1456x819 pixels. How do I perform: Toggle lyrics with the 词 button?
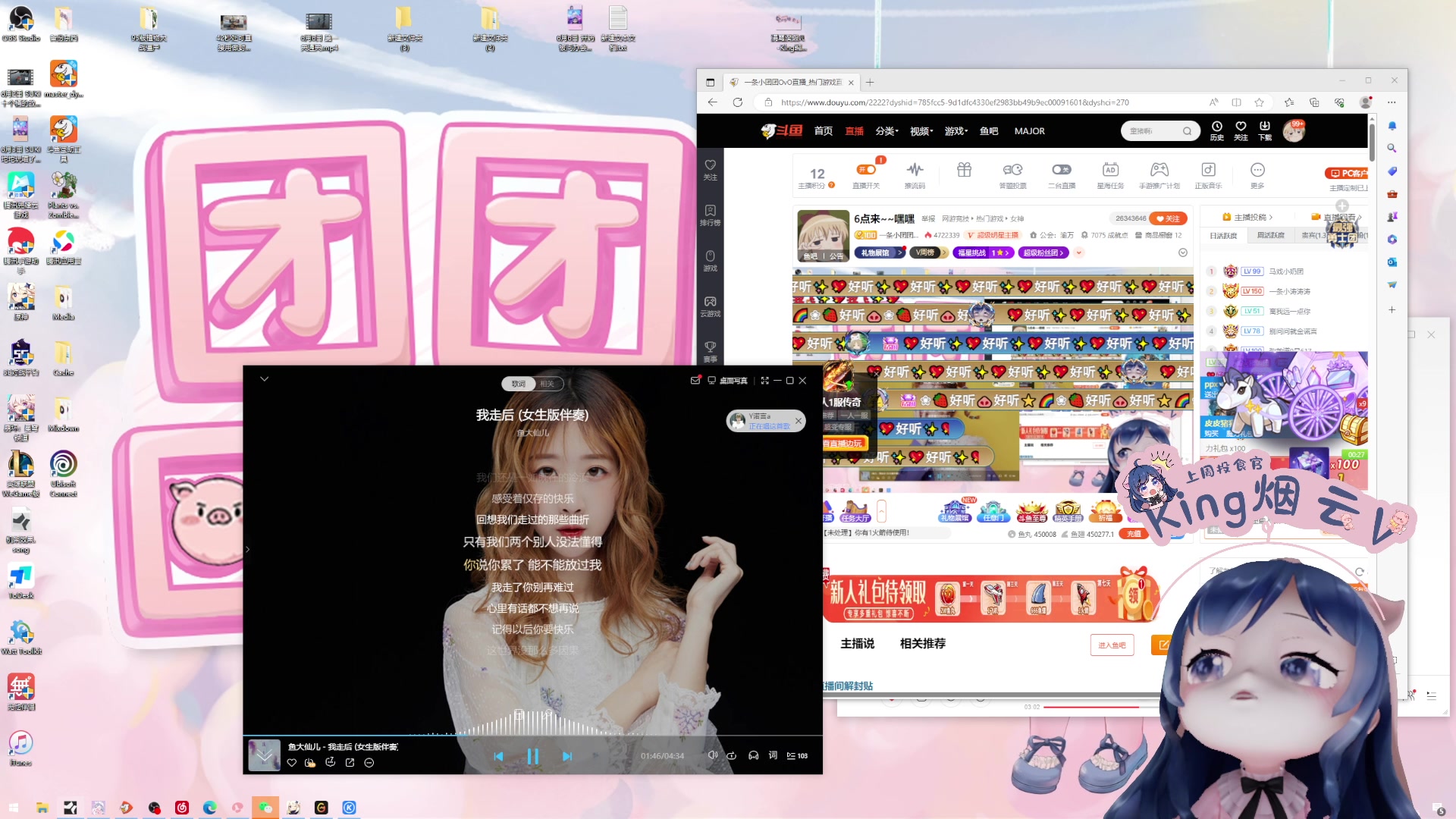[773, 755]
